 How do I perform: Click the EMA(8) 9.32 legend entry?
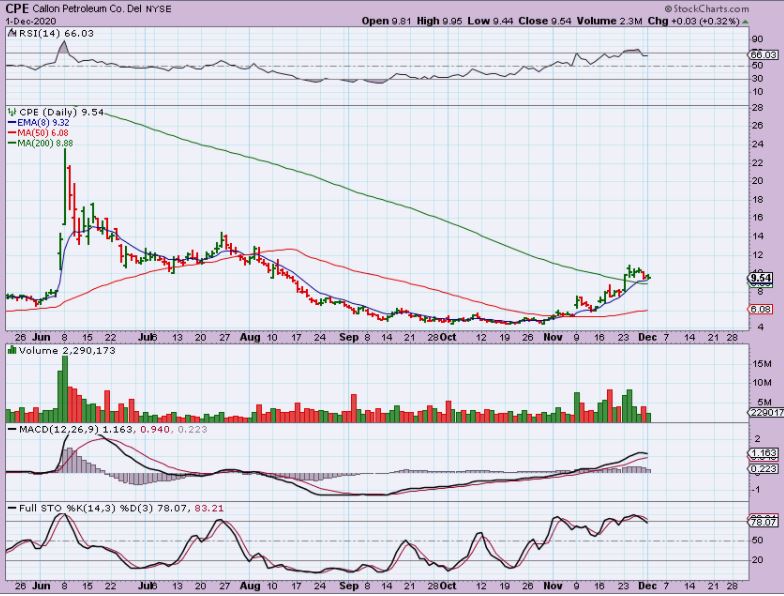click(44, 122)
